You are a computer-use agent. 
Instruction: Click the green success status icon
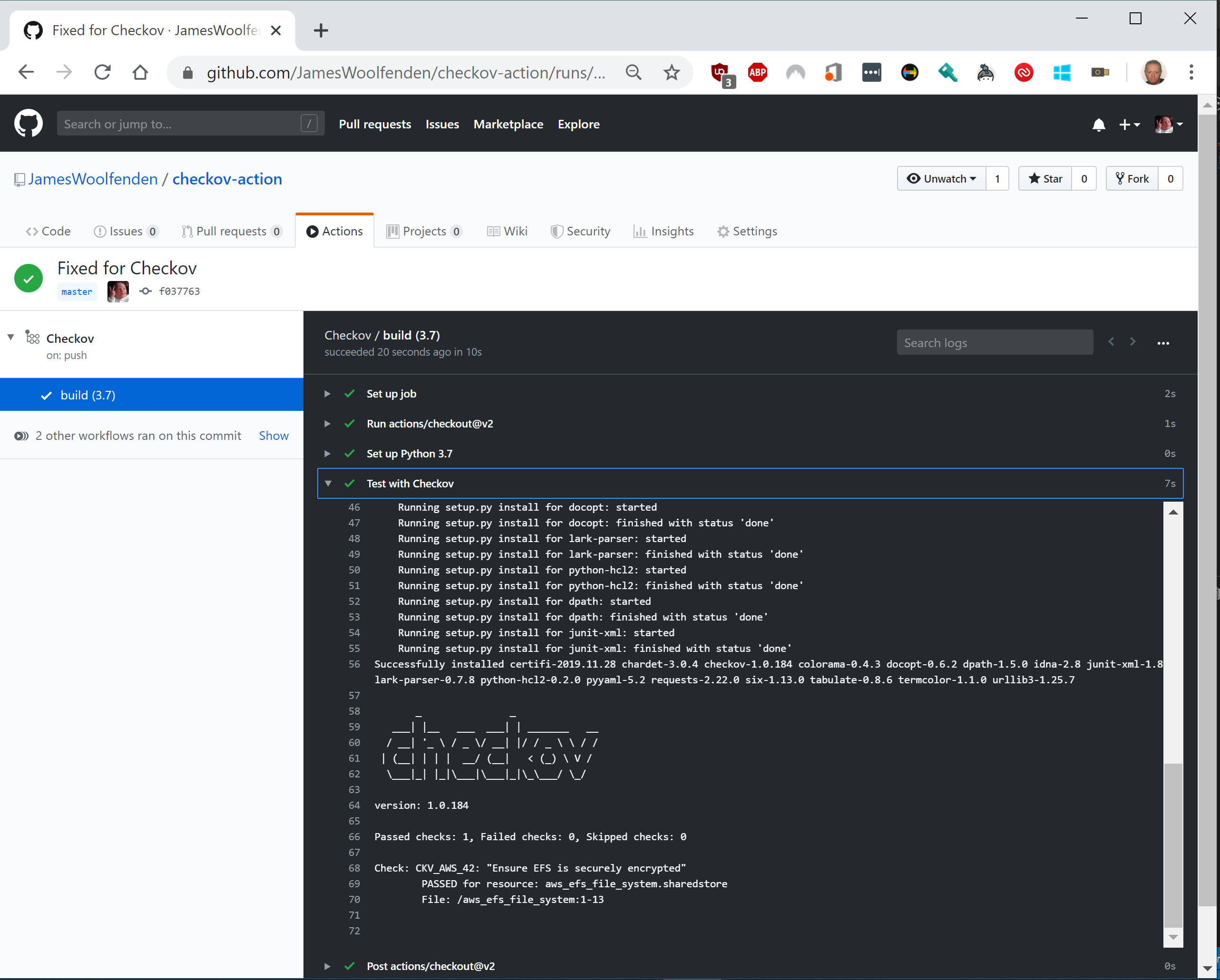coord(28,278)
